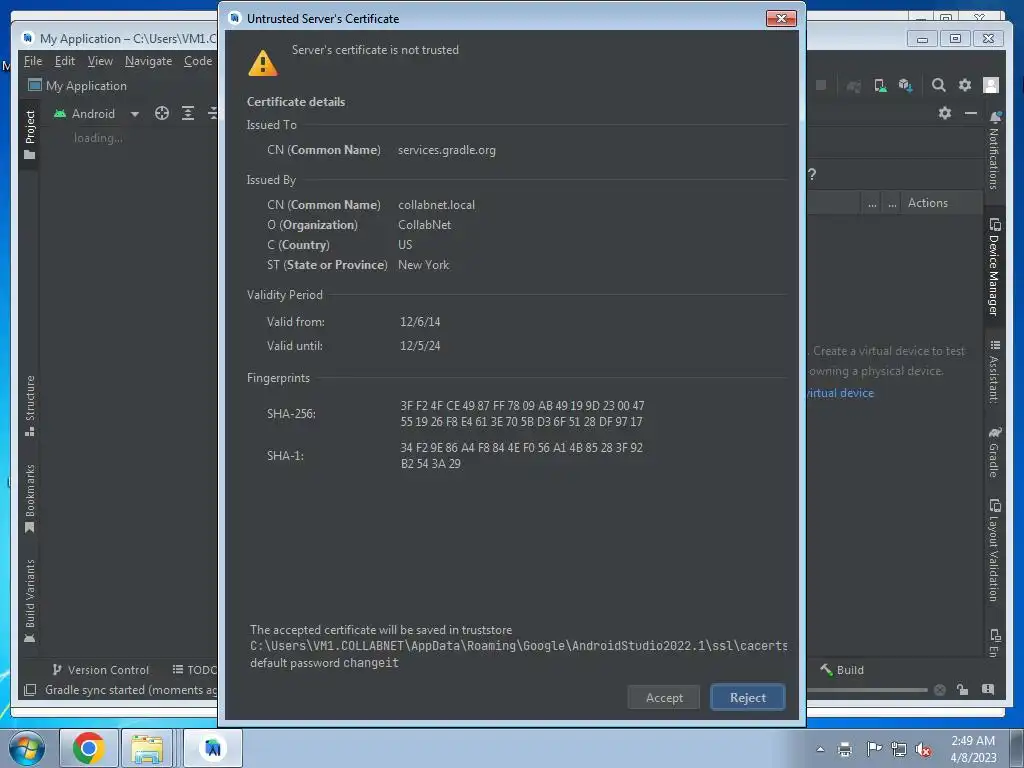The image size is (1024, 768).
Task: Click the Valid until date 12/5/24
Action: tap(420, 346)
